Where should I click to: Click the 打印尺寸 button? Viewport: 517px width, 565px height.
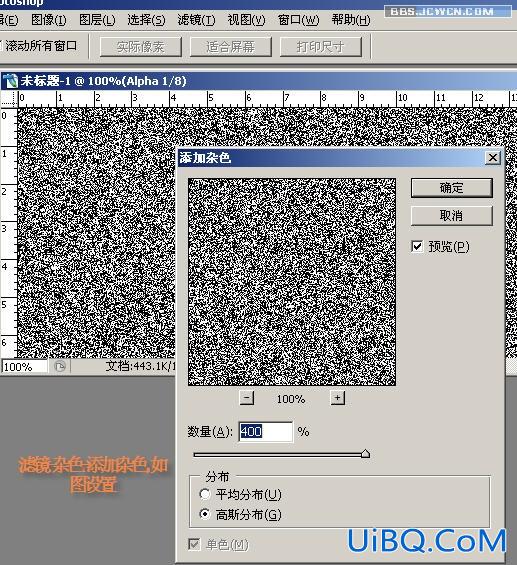tap(321, 46)
